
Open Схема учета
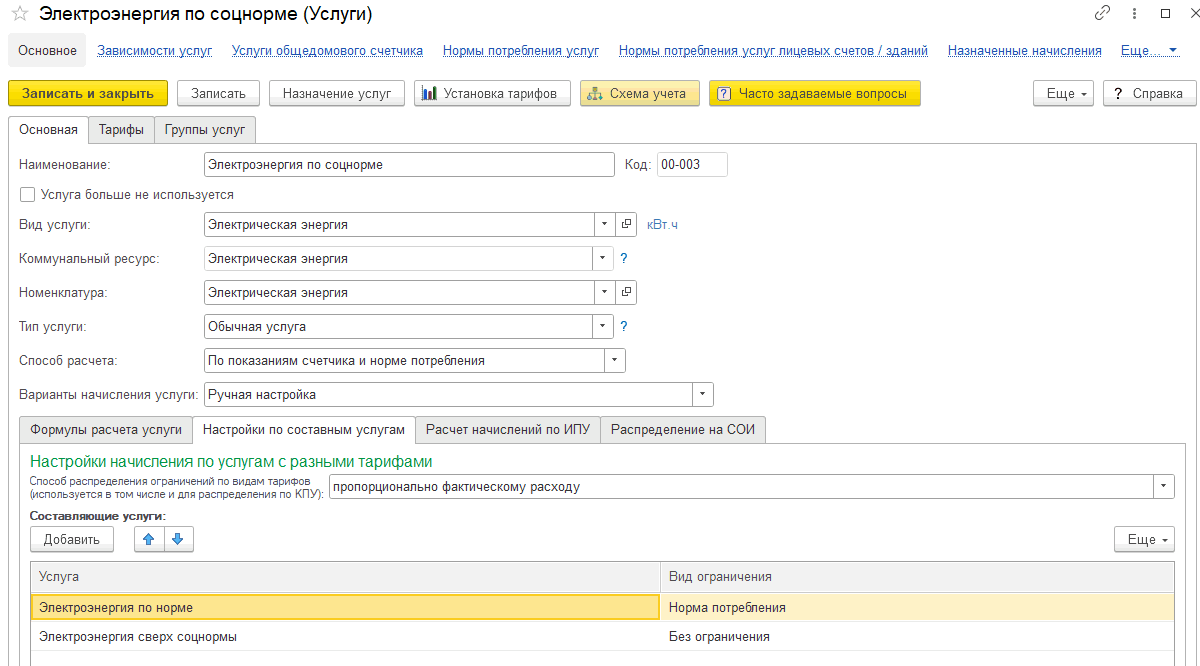click(x=640, y=93)
